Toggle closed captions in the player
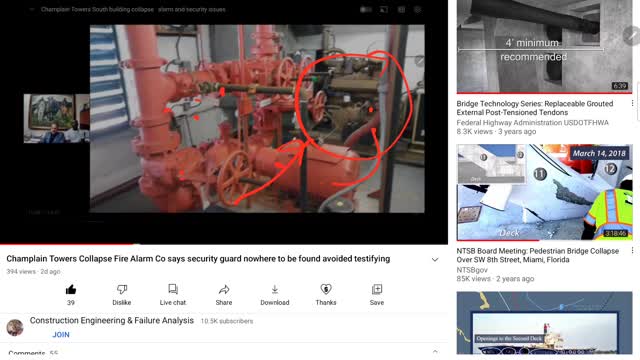Viewport: 640px width, 360px height. (401, 9)
